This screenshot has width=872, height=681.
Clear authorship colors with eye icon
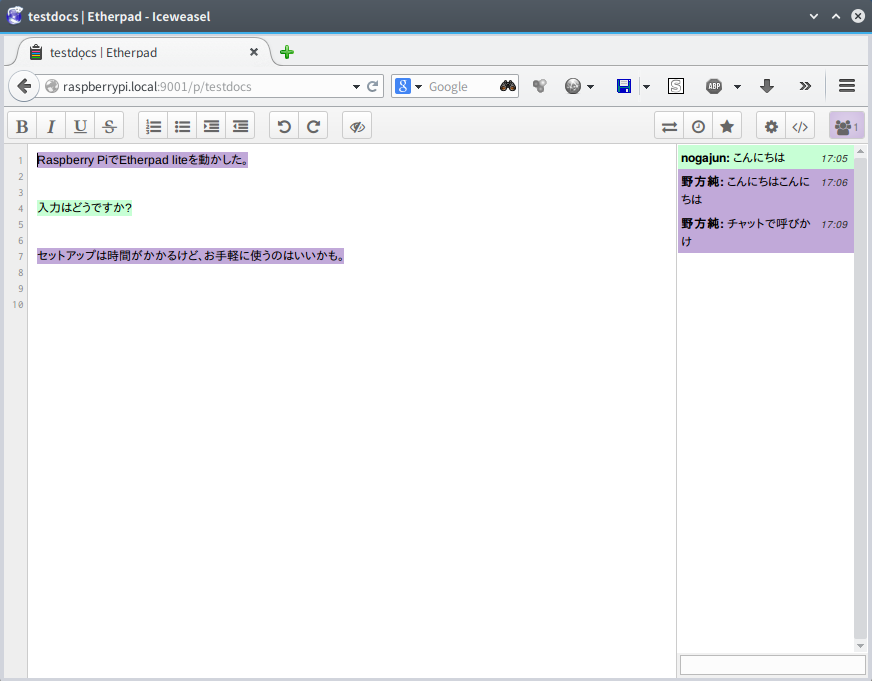tap(357, 126)
